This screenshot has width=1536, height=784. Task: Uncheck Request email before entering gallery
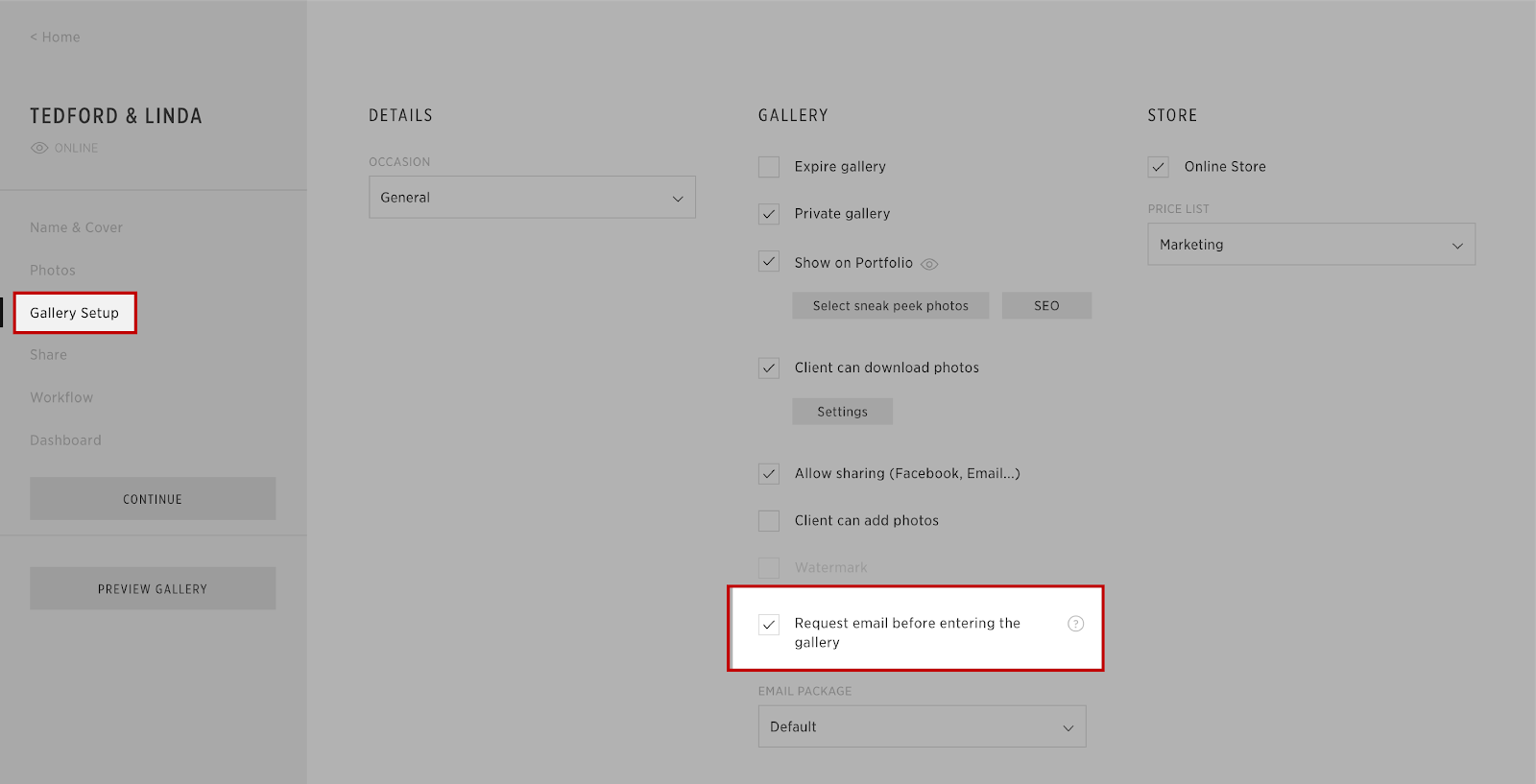click(x=769, y=625)
